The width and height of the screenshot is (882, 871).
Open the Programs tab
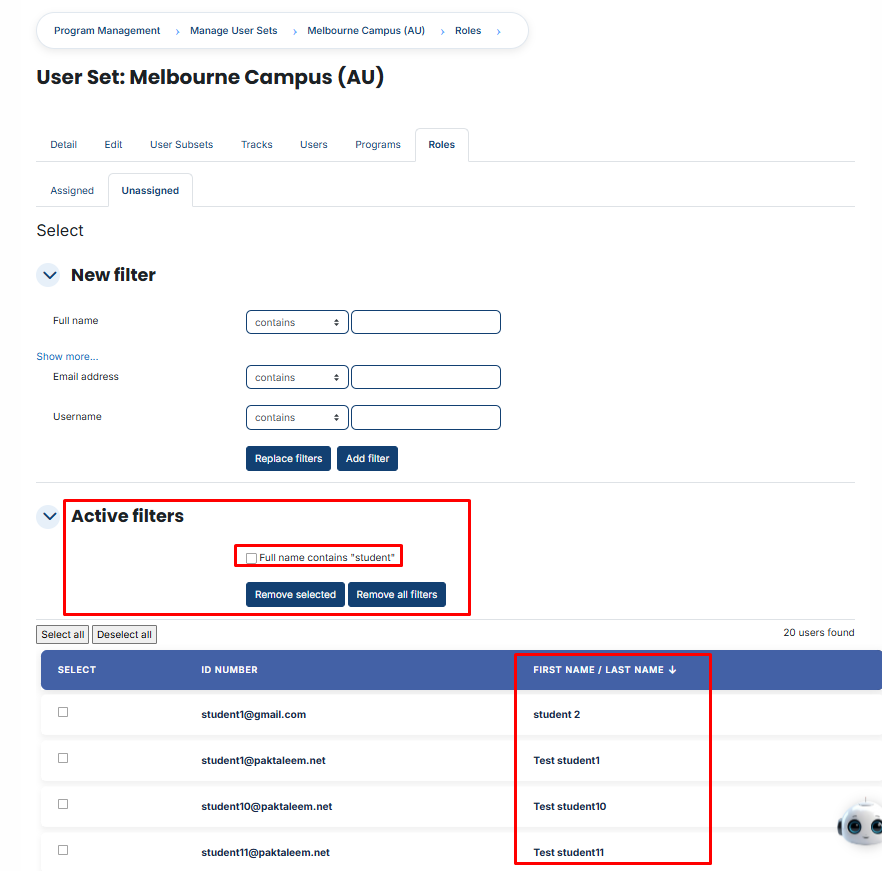coord(378,145)
